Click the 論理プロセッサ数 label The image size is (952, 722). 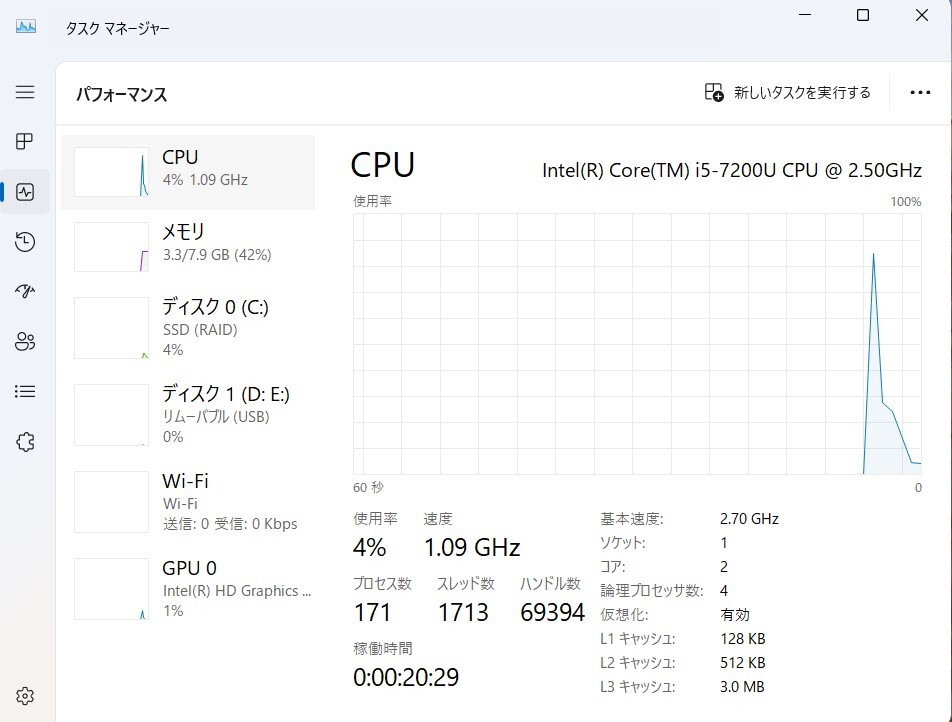point(651,591)
